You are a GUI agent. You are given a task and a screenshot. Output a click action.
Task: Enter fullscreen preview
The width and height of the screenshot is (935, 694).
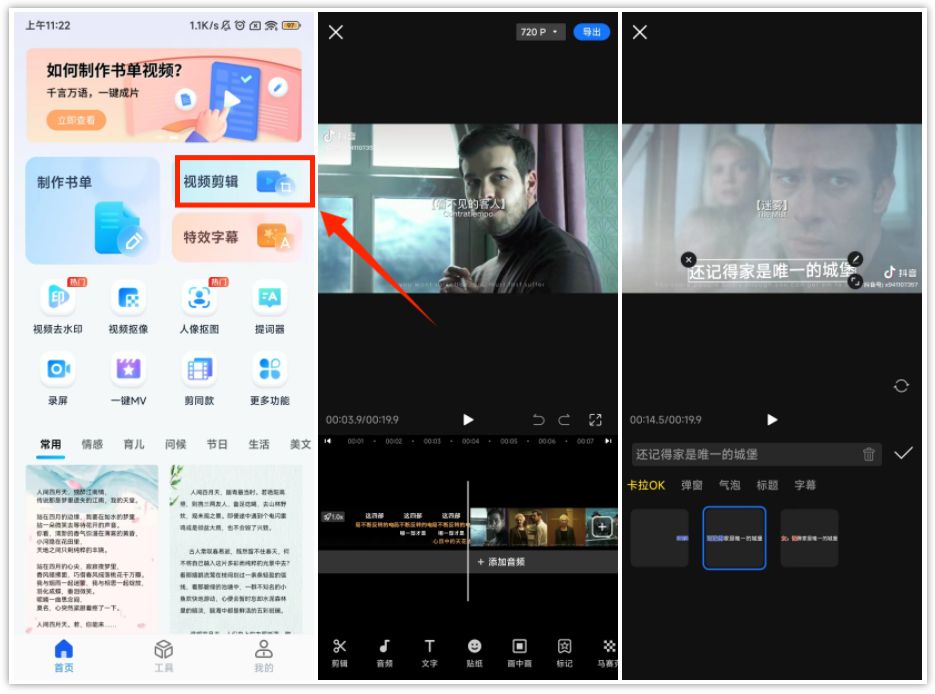click(595, 420)
